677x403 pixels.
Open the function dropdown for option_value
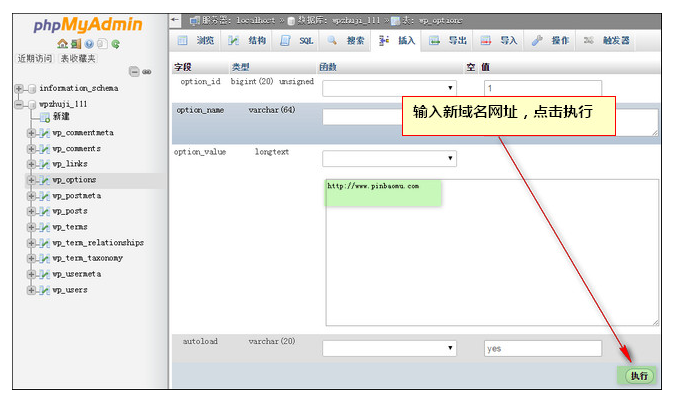point(389,158)
